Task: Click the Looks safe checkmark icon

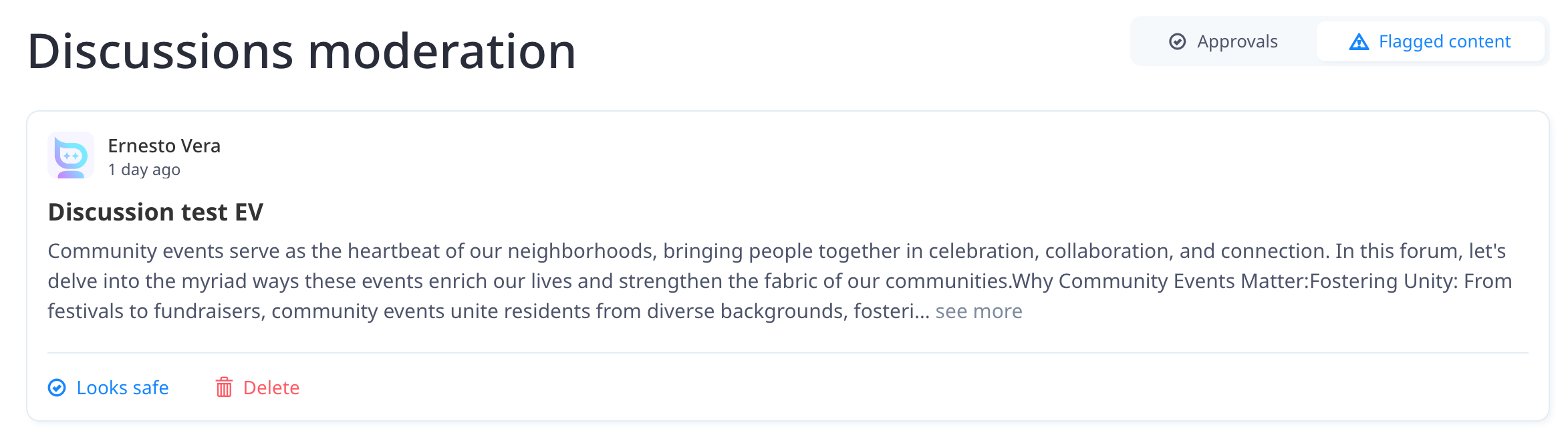Action: (57, 388)
